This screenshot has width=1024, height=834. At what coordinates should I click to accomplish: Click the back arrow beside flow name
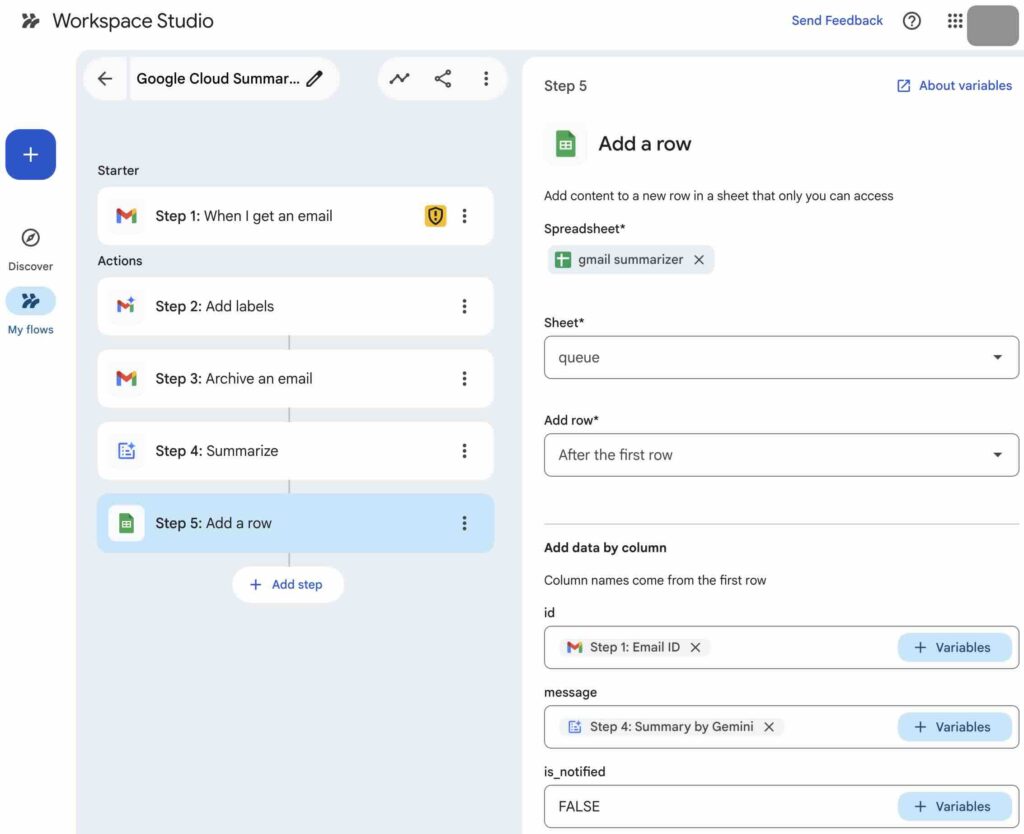pyautogui.click(x=105, y=79)
